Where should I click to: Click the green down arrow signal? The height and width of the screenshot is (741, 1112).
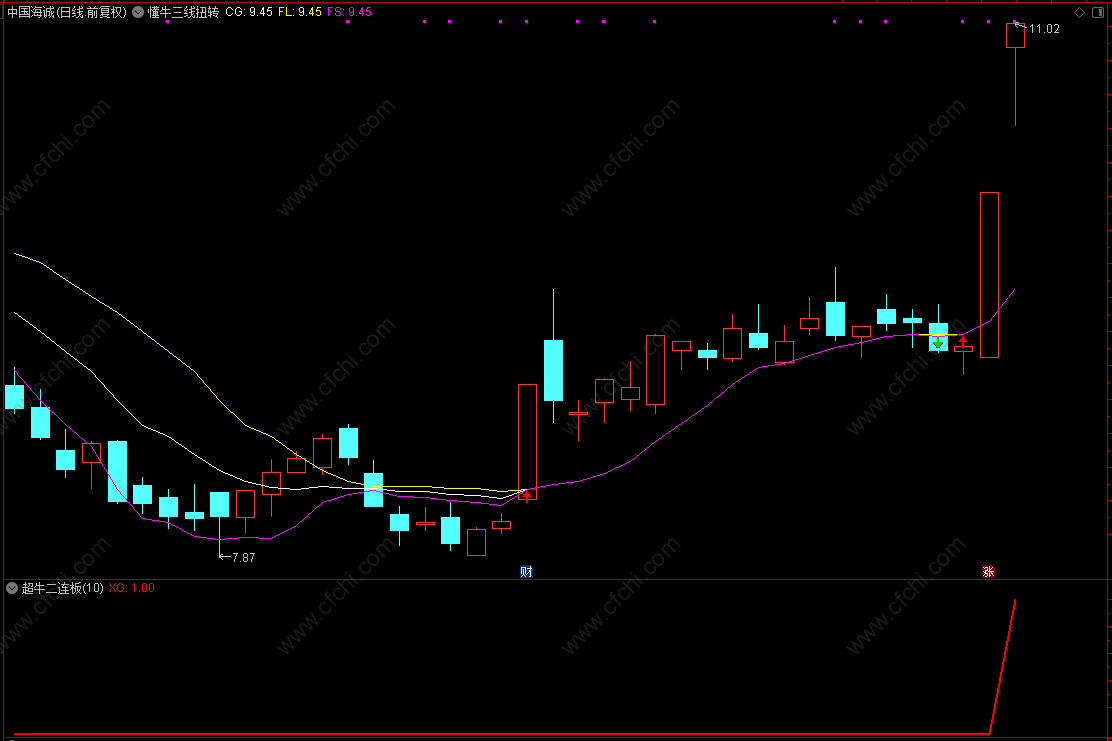(x=938, y=342)
